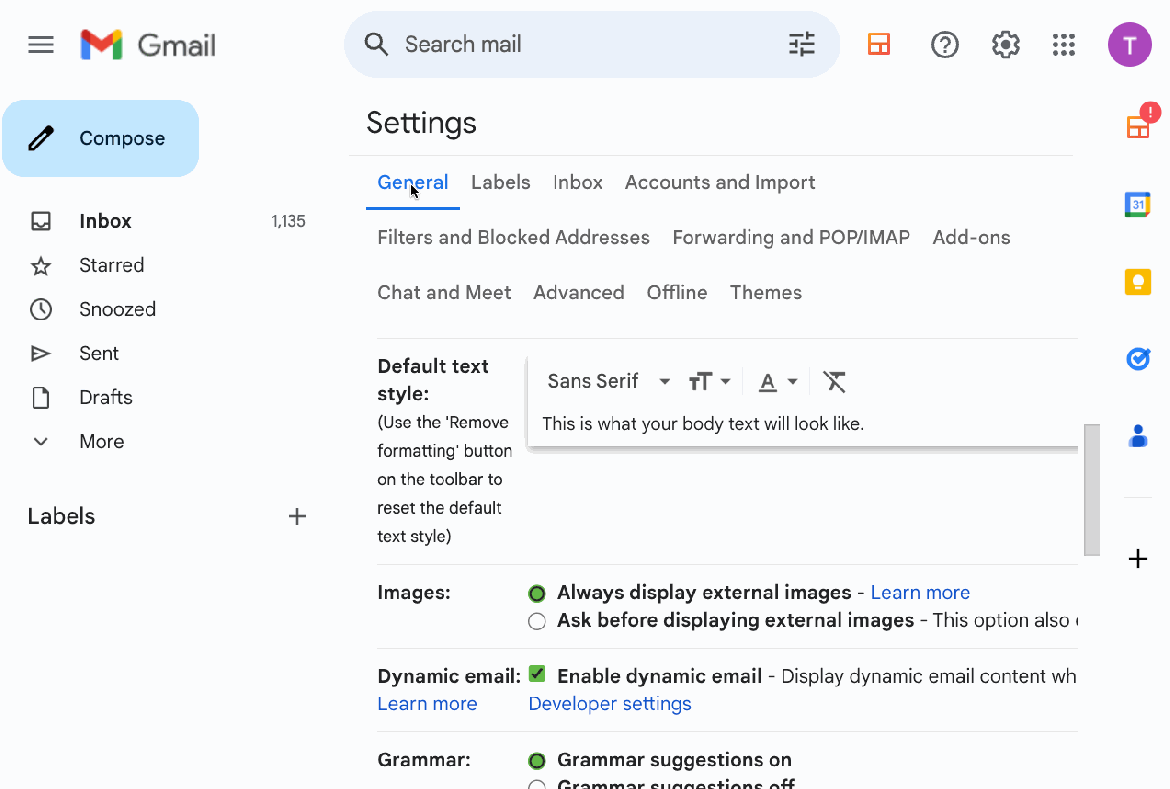Viewport: 1170px width, 789px height.
Task: Click the Sent arrow icon
Action: [41, 353]
